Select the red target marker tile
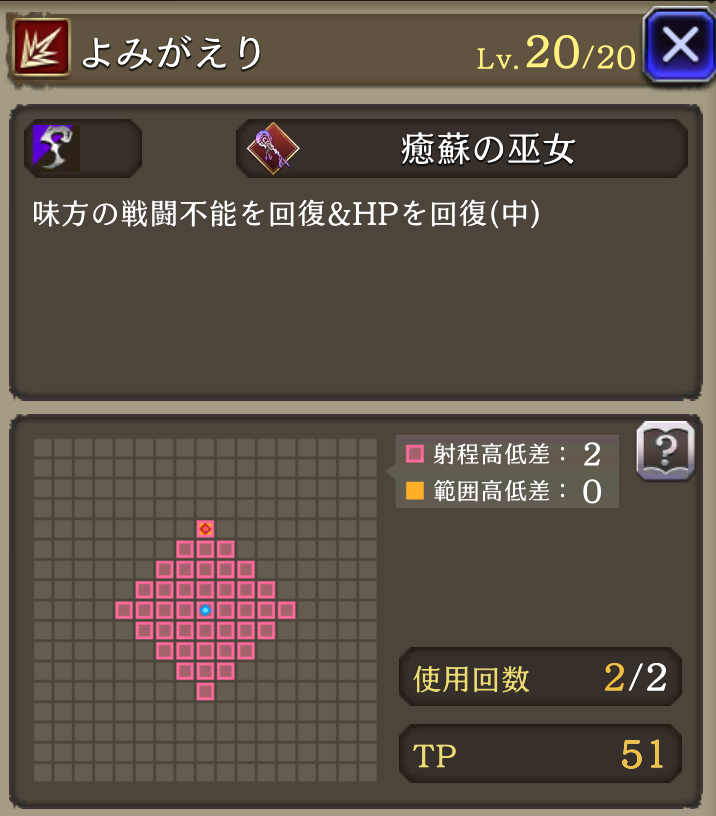Viewport: 716px width, 816px height. [205, 529]
